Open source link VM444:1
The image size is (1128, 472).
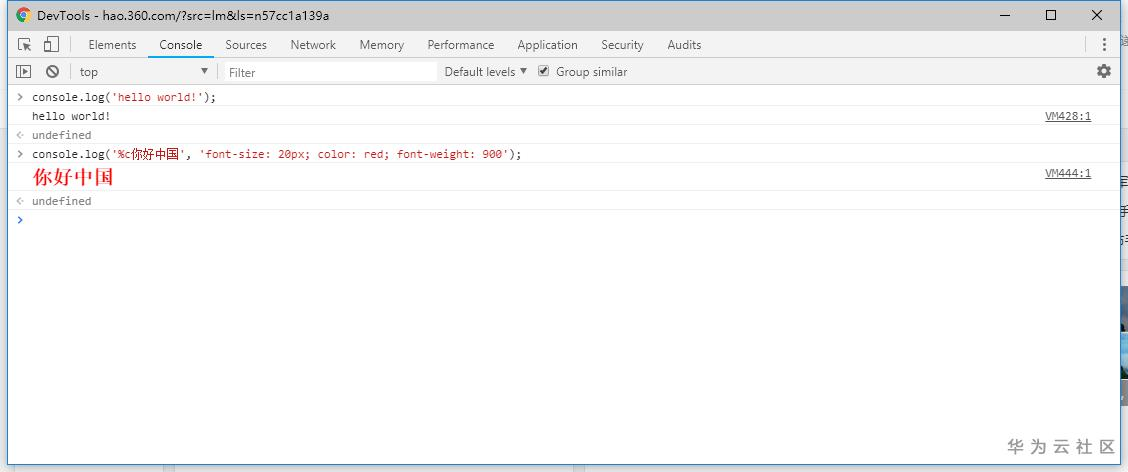(x=1068, y=174)
